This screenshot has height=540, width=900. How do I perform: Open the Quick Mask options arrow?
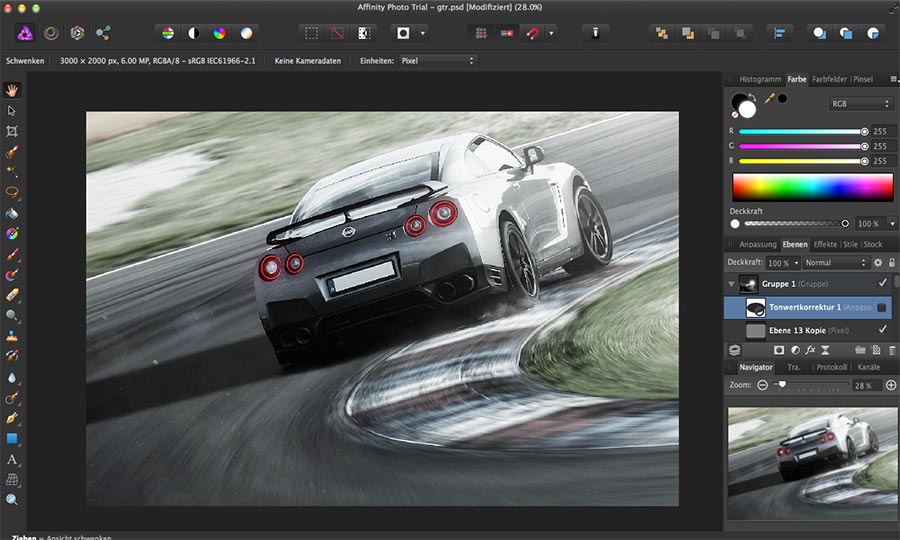pos(423,33)
